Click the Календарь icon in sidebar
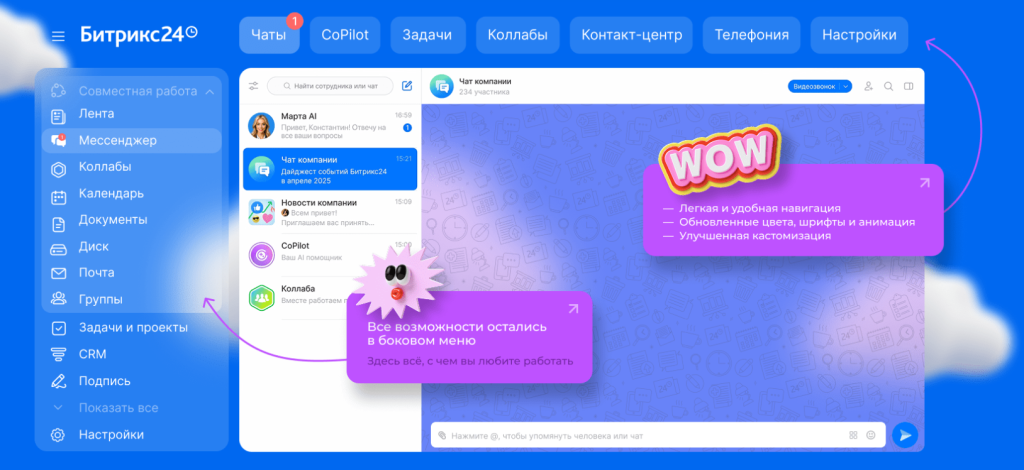This screenshot has width=1024, height=470. pos(59,196)
